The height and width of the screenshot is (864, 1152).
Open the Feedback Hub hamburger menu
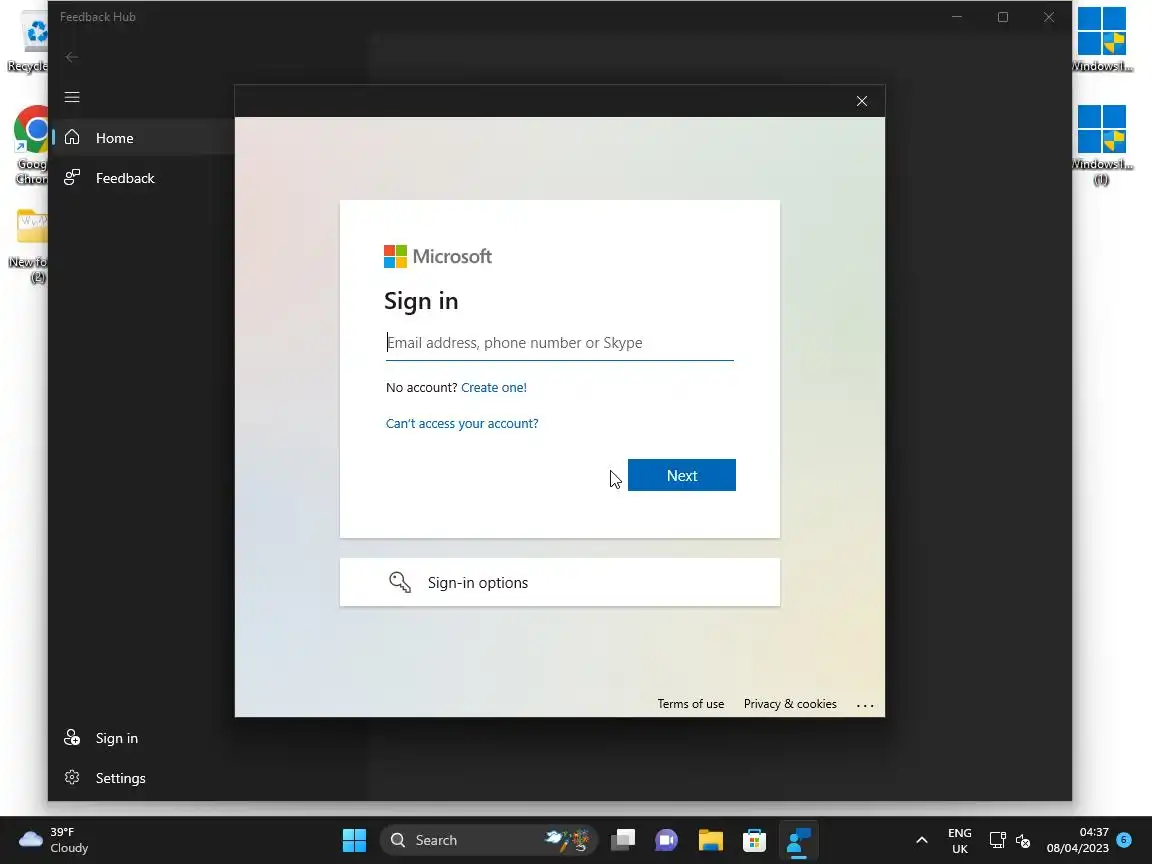coord(72,97)
